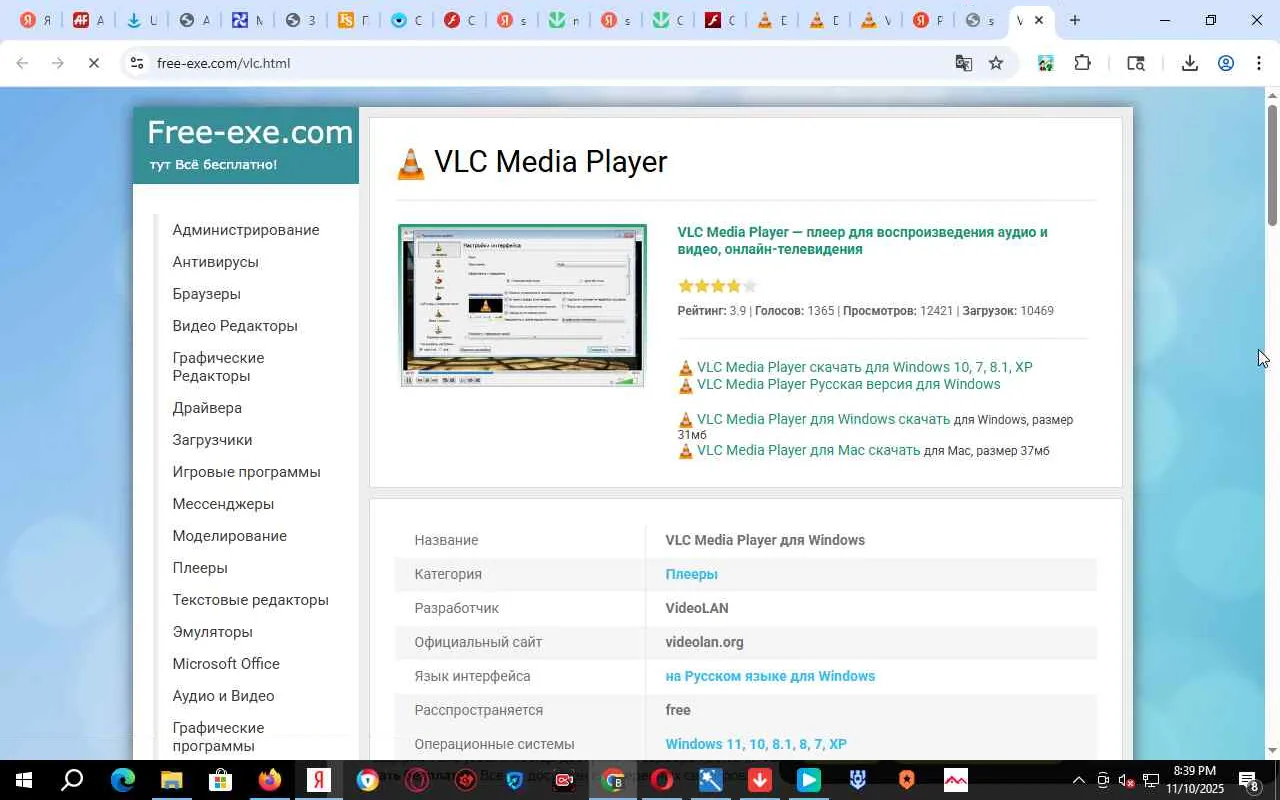
Task: Click the star rating under VLC description
Action: [717, 286]
